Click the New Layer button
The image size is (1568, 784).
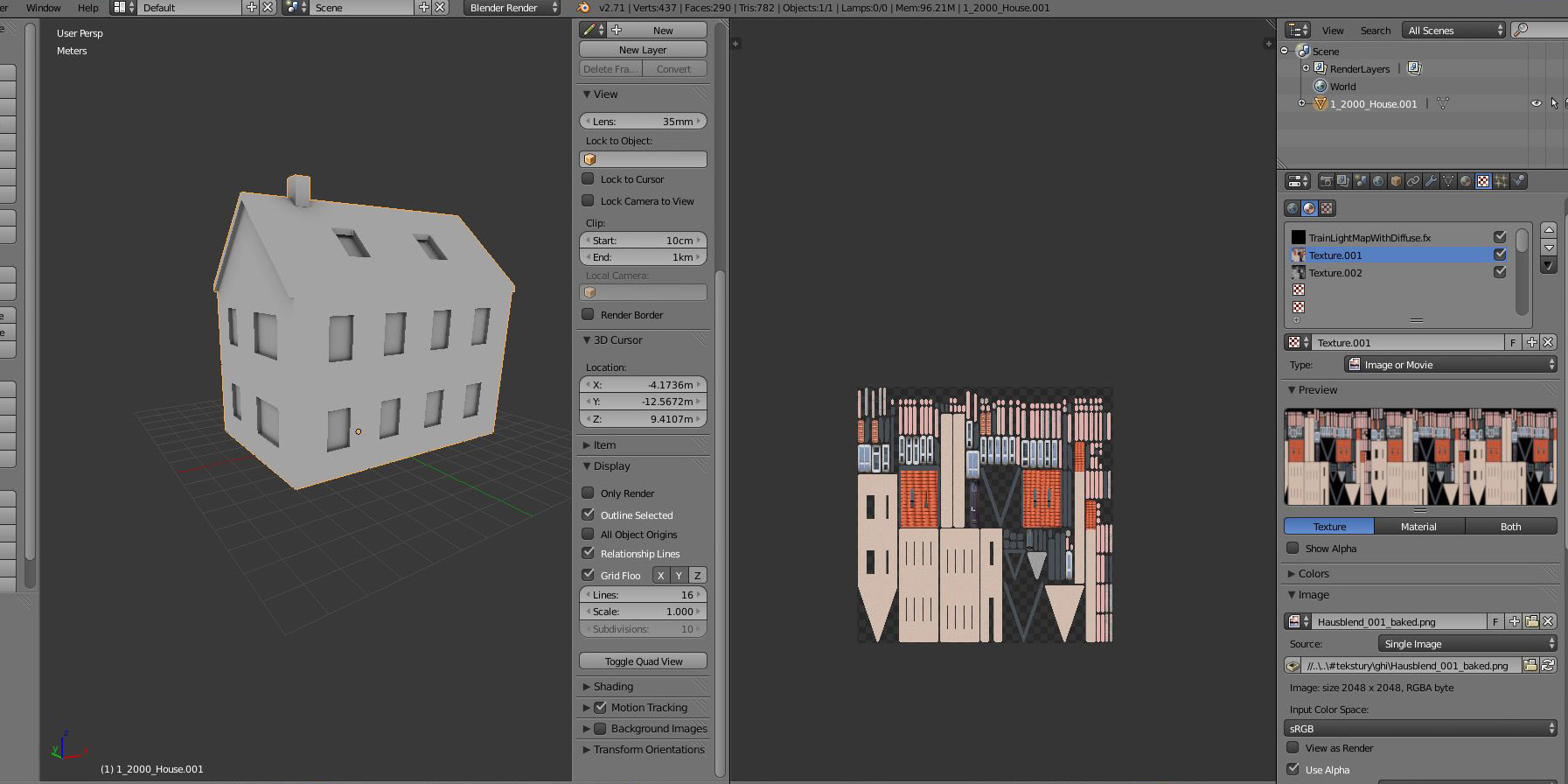tap(643, 50)
